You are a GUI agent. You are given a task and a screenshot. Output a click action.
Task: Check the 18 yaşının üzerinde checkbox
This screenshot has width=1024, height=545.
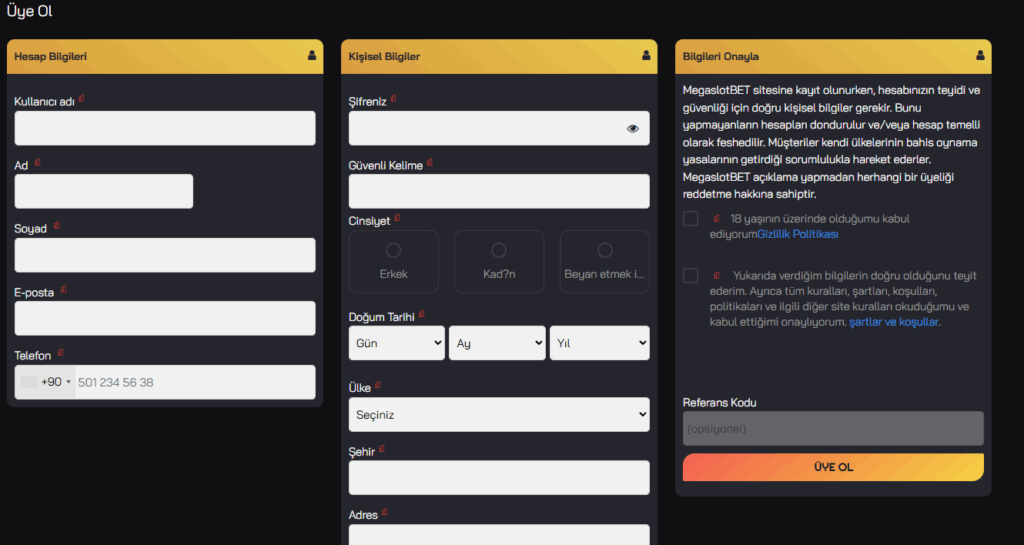690,219
